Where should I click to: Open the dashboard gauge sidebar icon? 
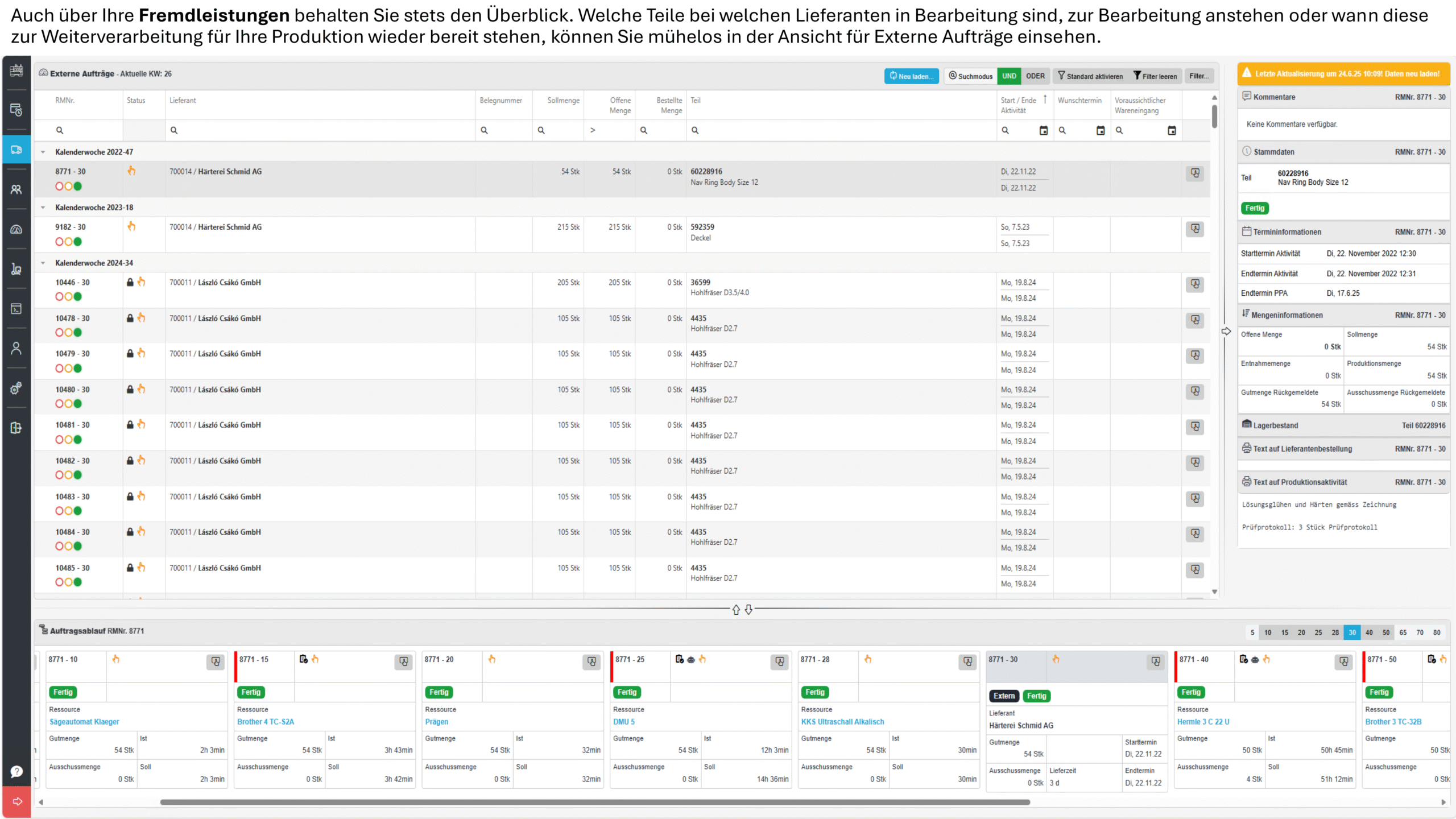coord(16,229)
